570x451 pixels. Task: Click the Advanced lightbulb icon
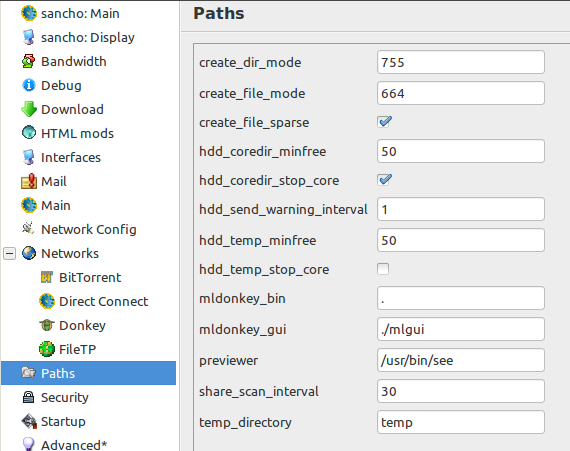(28, 444)
